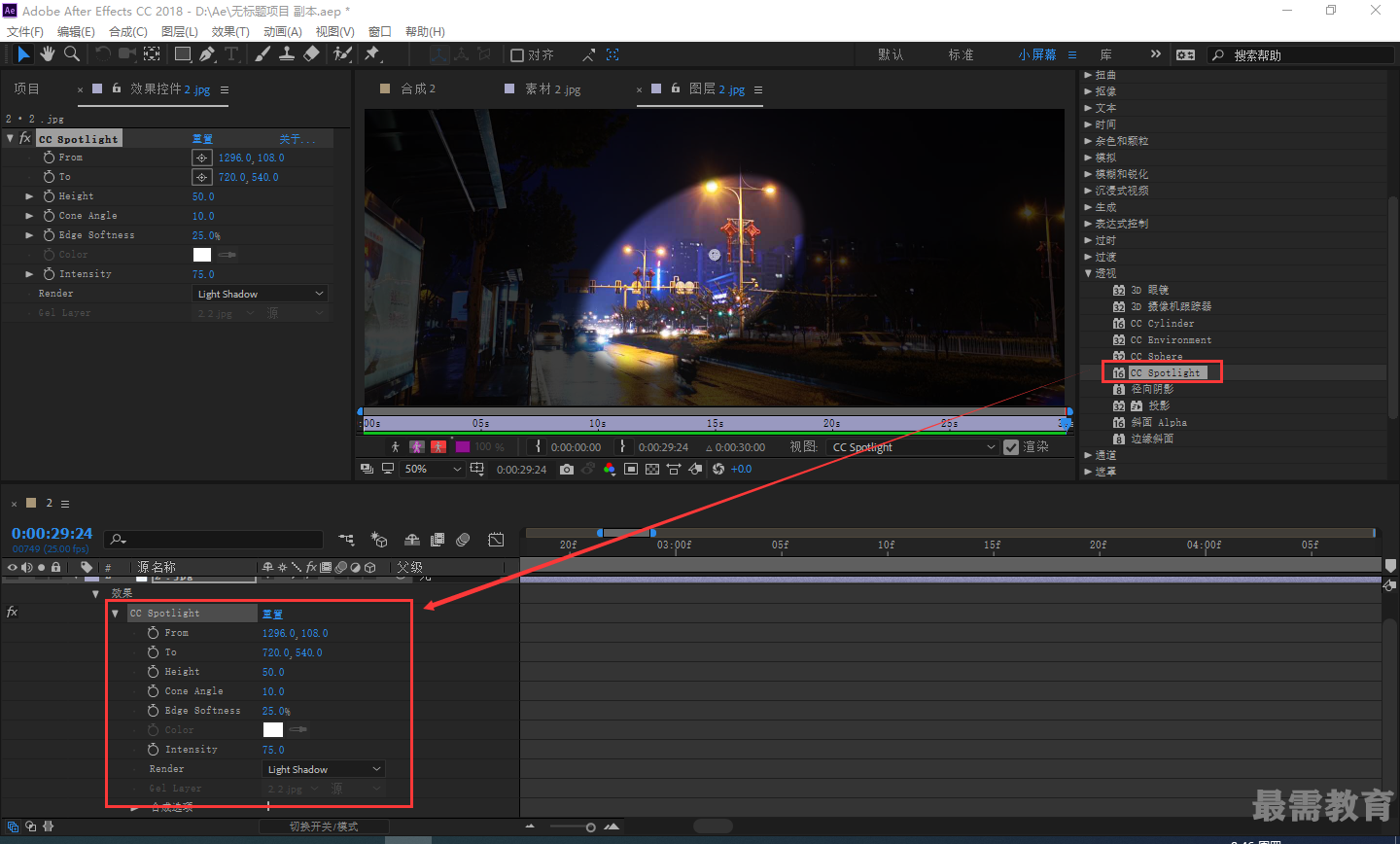The height and width of the screenshot is (844, 1400).
Task: Toggle the 对齐 snapping checkbox
Action: 517,54
